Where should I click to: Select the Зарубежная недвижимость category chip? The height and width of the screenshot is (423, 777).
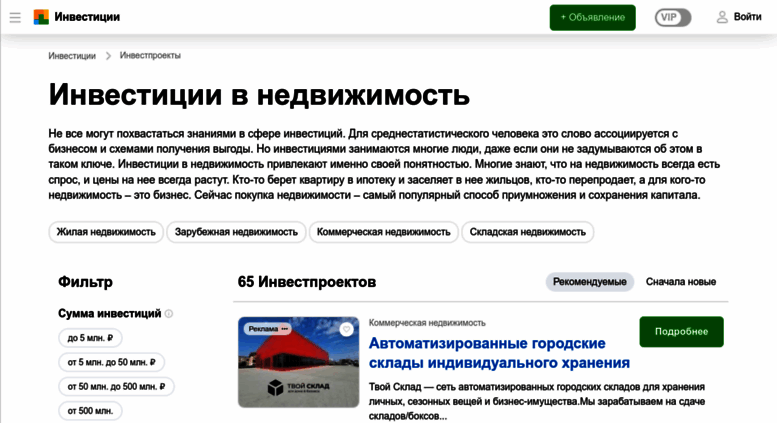click(236, 232)
